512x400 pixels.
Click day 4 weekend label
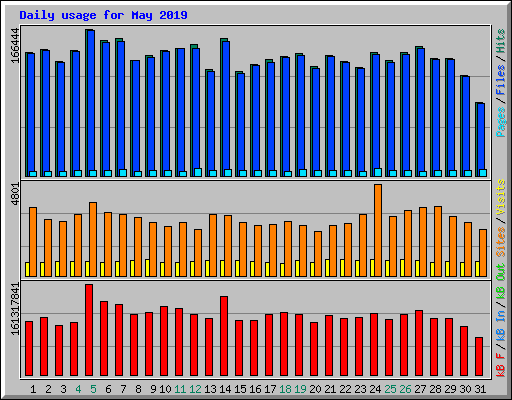click(78, 389)
